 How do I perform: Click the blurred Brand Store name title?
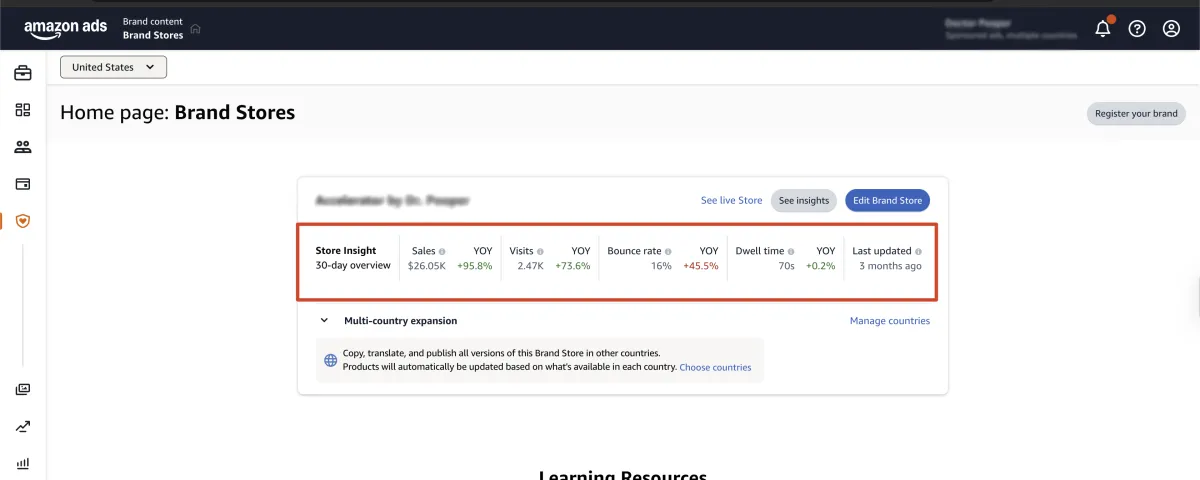[x=392, y=200]
